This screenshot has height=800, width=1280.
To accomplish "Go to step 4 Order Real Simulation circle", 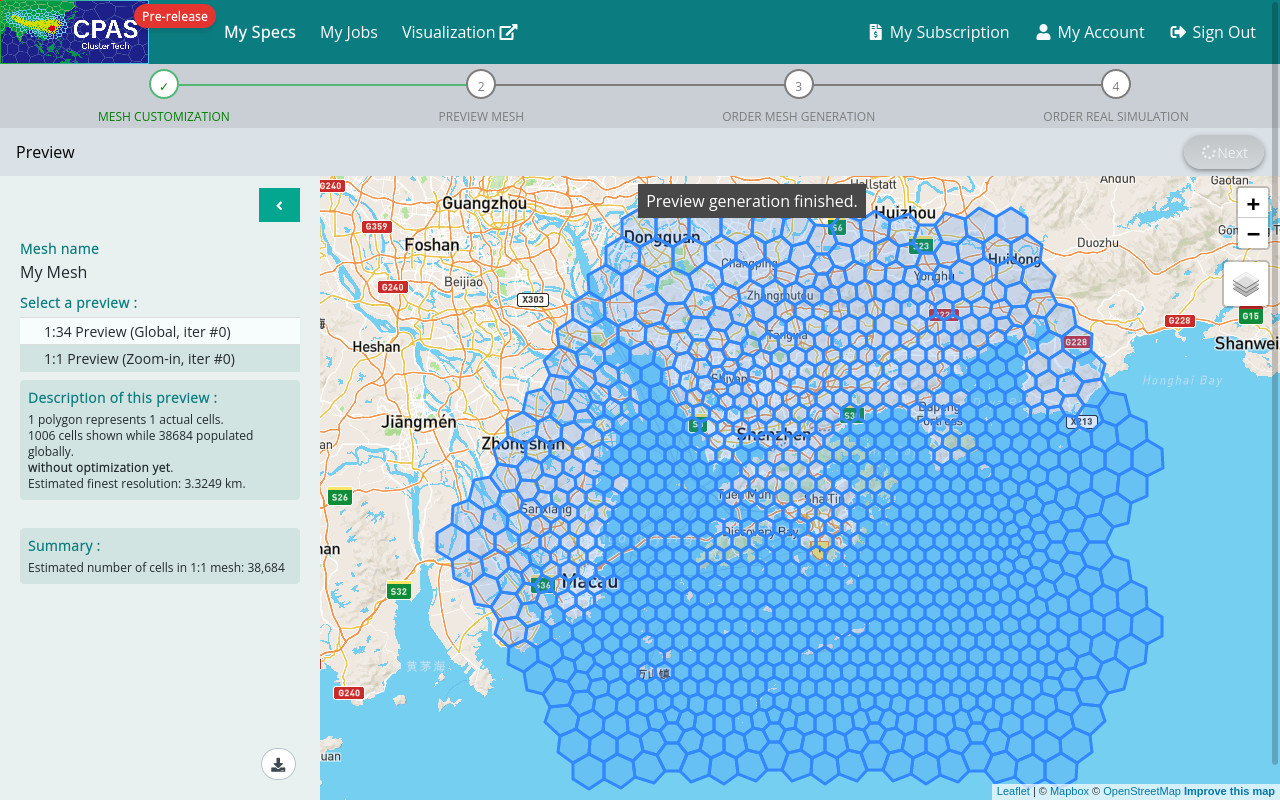I will click(1116, 85).
